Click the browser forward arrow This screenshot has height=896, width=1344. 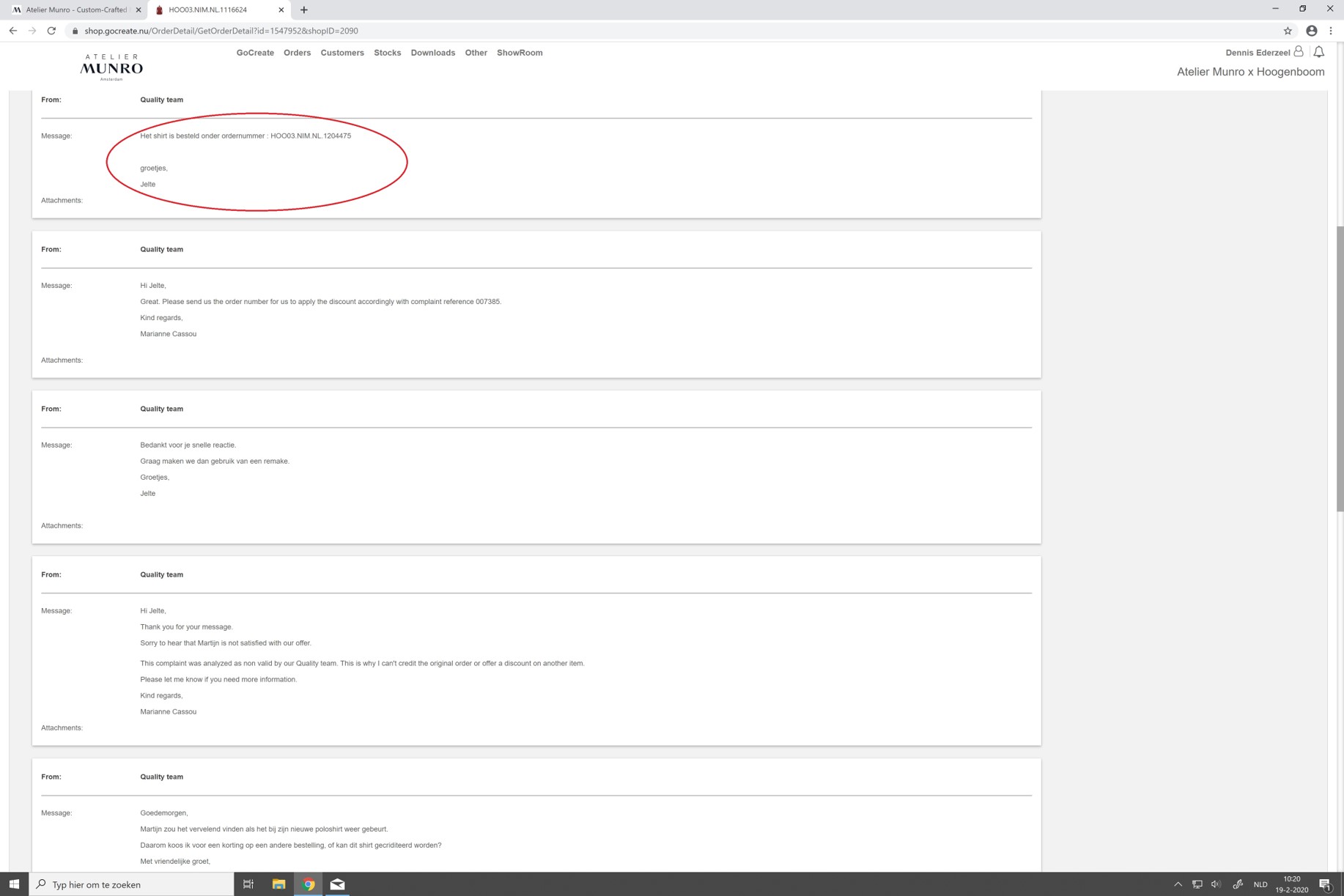(32, 31)
